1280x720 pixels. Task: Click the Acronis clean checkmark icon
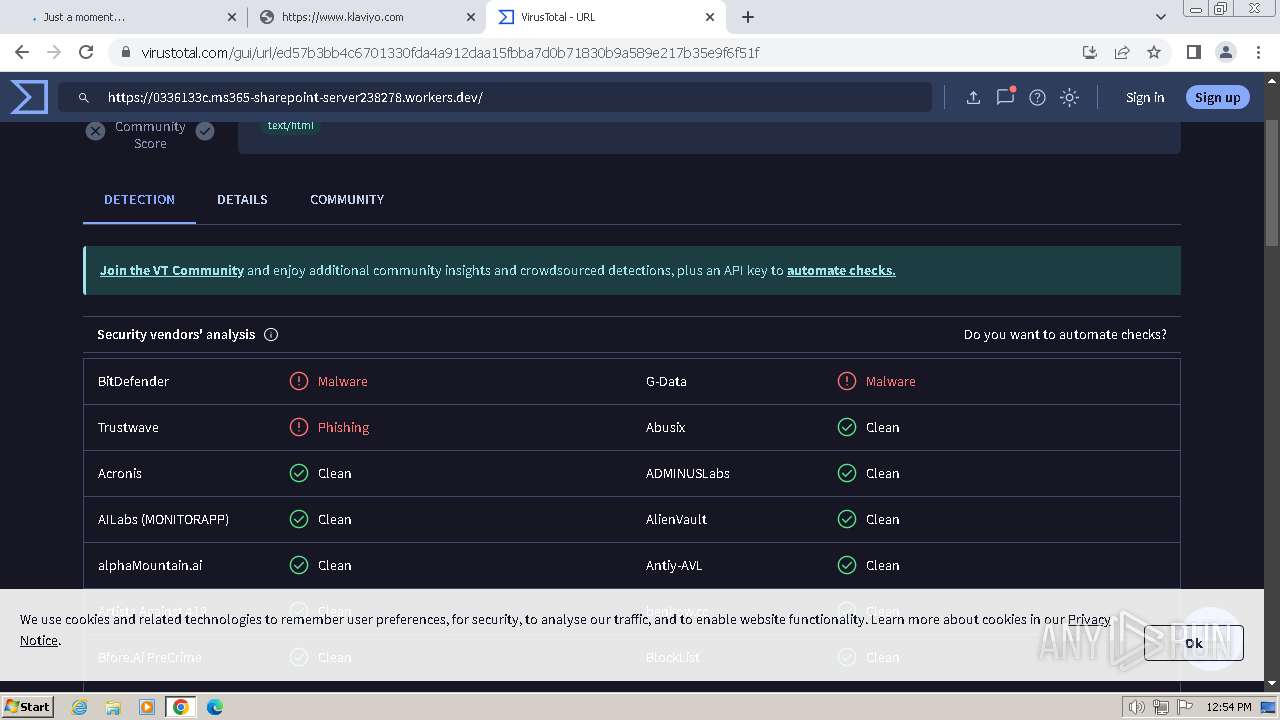pos(299,473)
